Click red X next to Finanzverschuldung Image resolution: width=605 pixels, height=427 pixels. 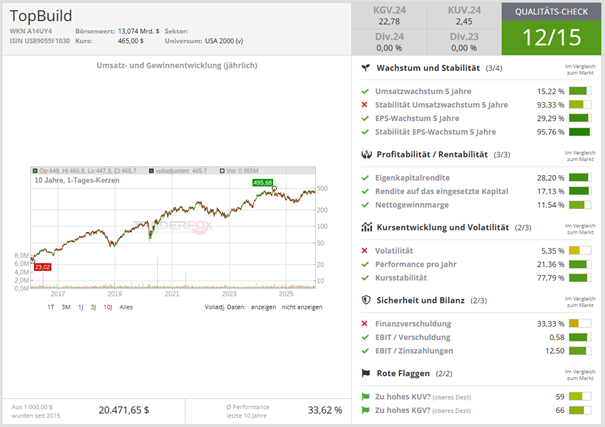tap(364, 324)
